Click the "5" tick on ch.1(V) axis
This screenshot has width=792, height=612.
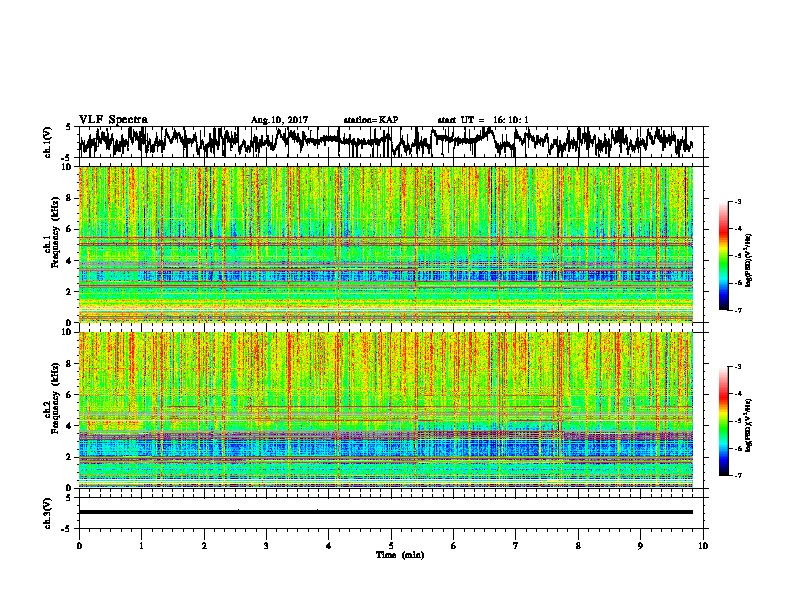pyautogui.click(x=68, y=127)
